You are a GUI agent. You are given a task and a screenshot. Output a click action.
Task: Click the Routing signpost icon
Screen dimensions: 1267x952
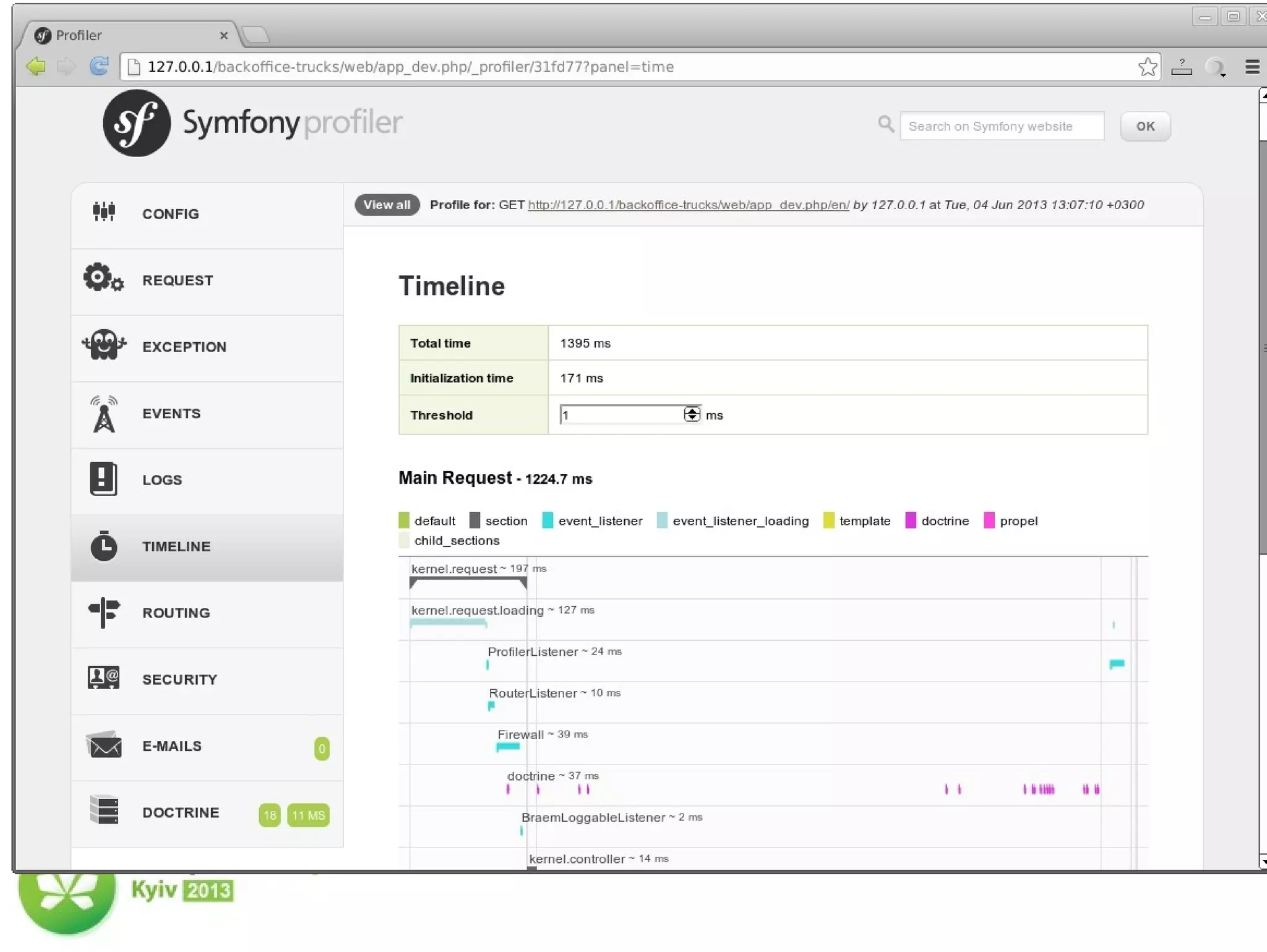coord(104,612)
